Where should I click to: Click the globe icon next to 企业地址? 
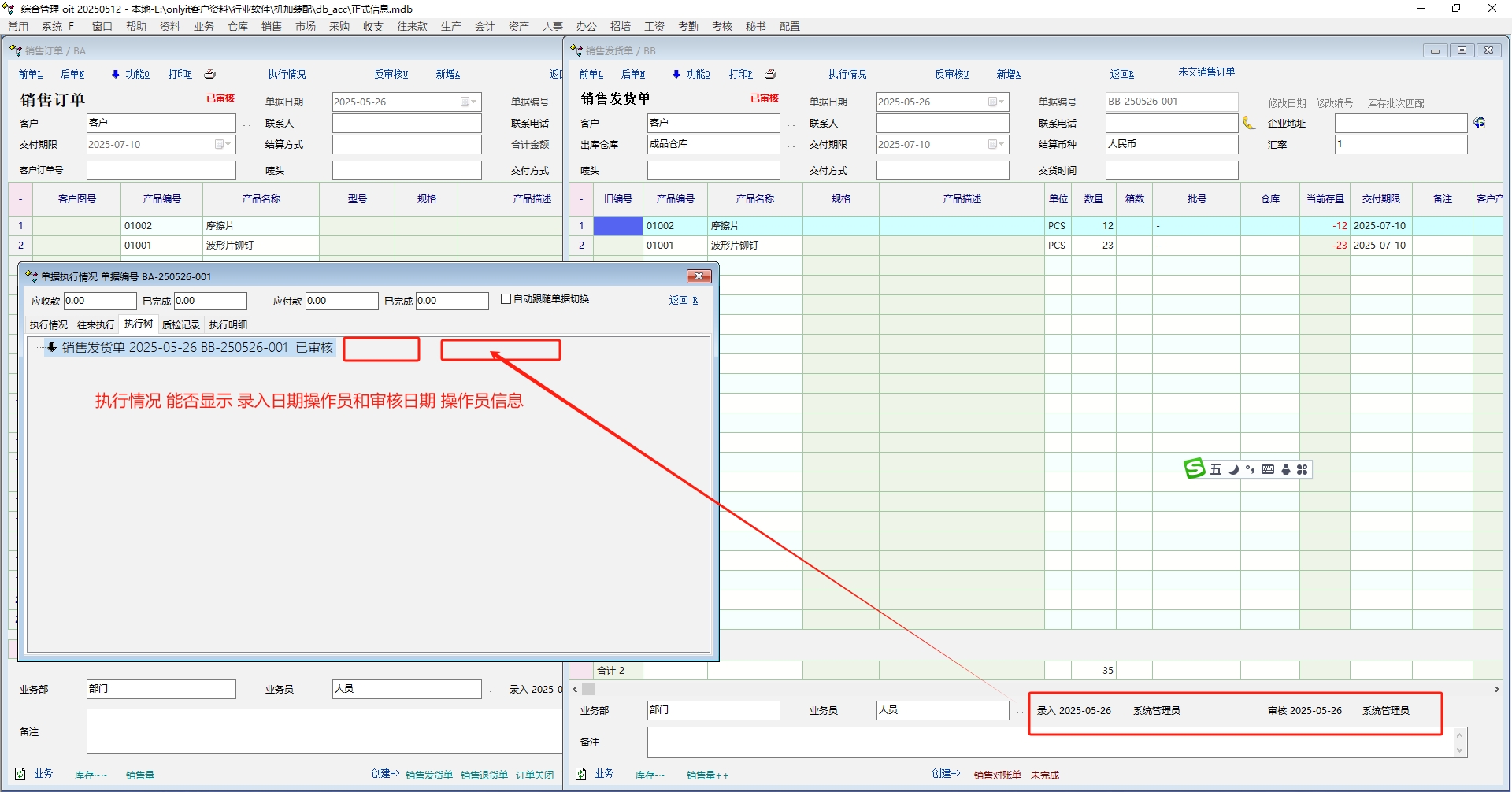coord(1479,123)
